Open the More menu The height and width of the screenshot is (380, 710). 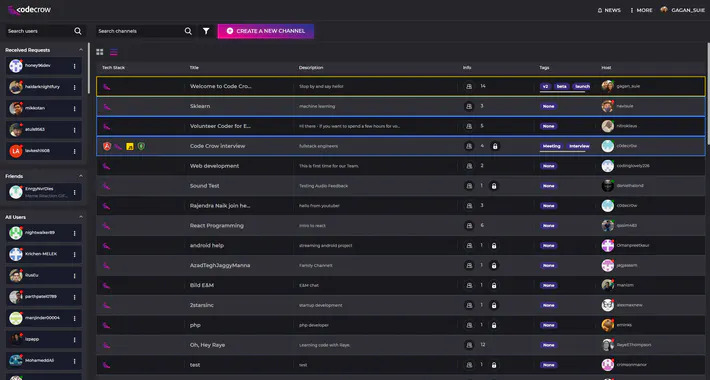(x=642, y=10)
